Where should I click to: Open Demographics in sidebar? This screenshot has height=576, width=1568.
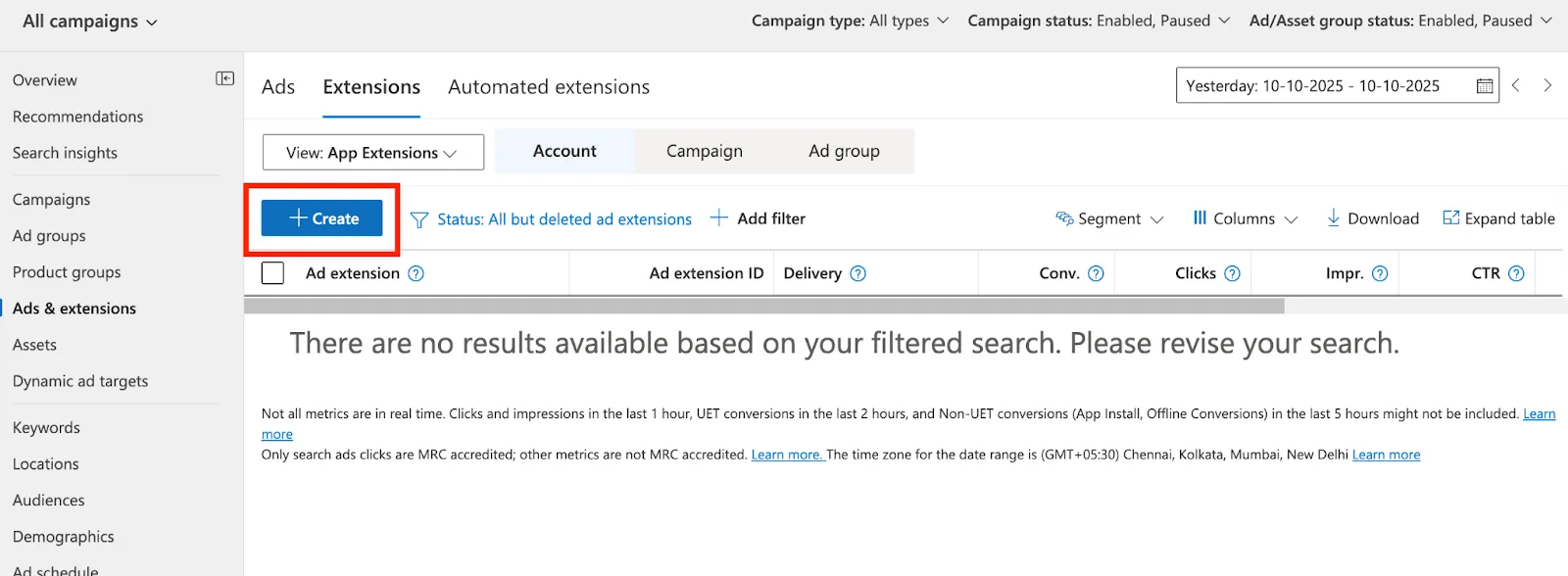click(64, 537)
